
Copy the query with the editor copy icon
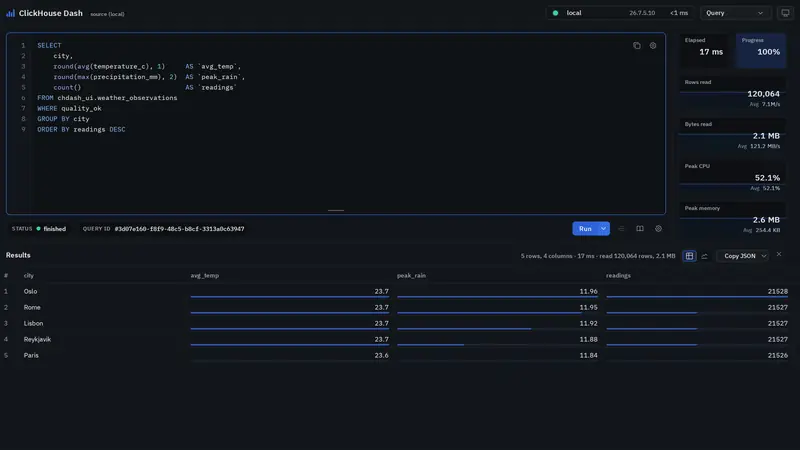[637, 45]
